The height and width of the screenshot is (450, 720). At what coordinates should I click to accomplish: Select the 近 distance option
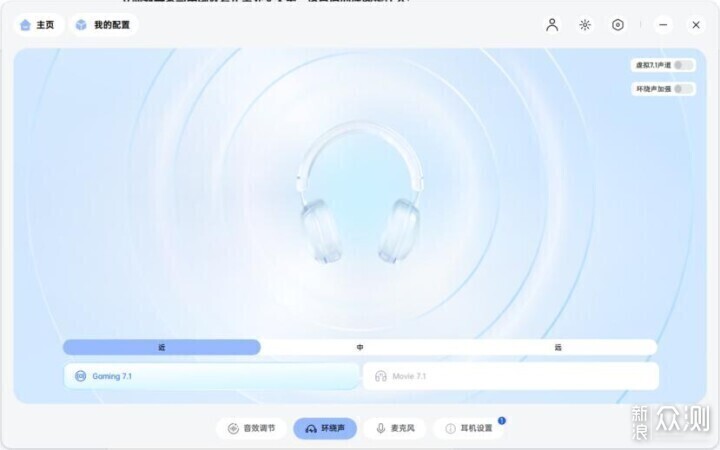(162, 347)
